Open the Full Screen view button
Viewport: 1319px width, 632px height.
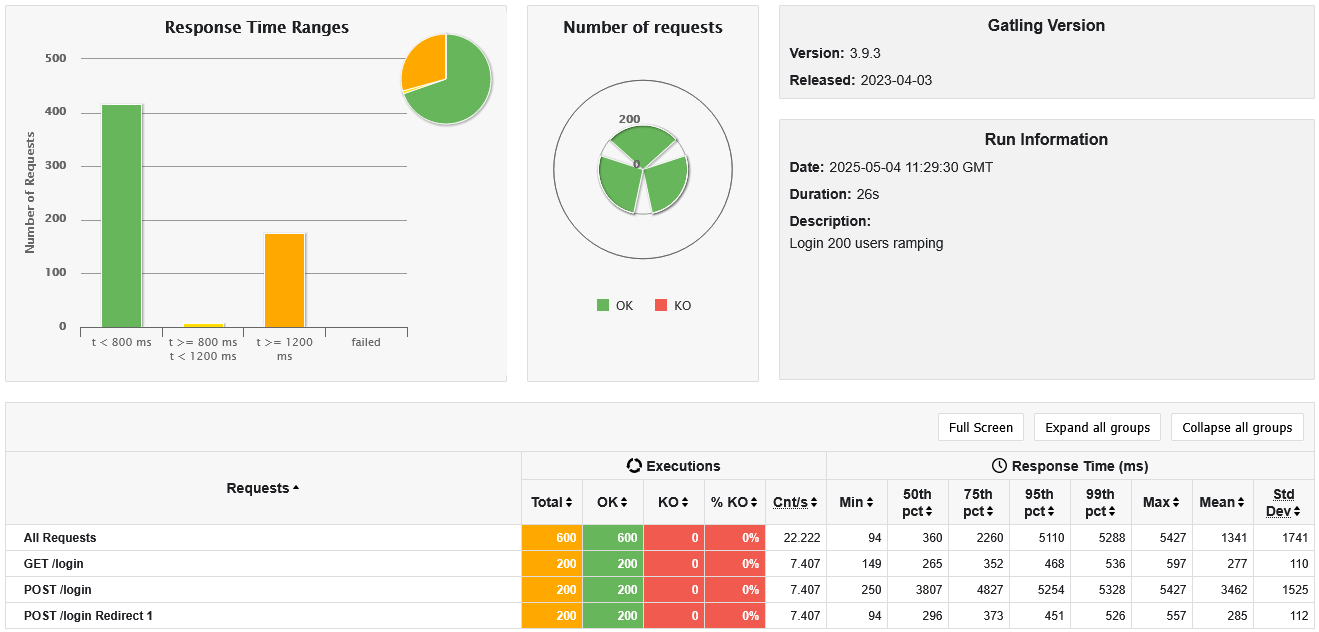click(981, 427)
